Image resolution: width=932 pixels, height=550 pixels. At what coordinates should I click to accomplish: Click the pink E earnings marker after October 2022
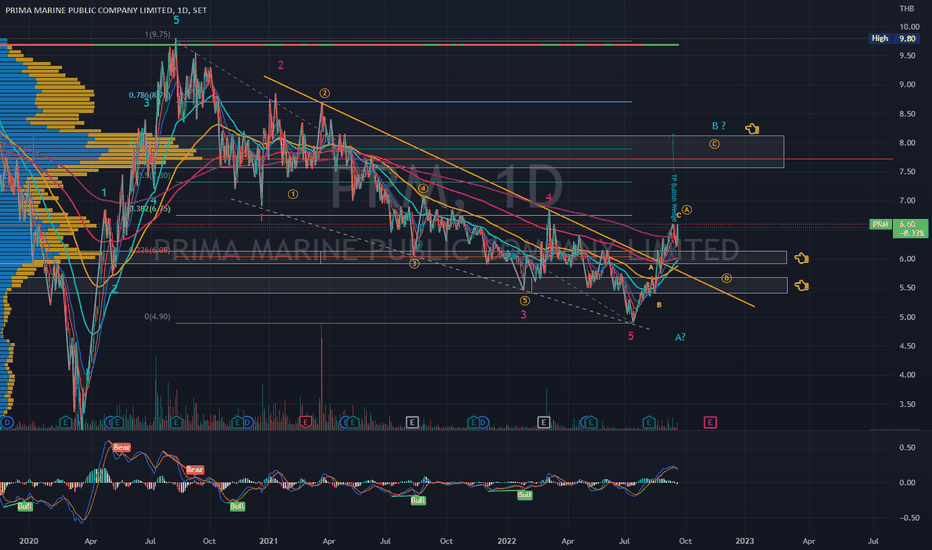pos(710,422)
